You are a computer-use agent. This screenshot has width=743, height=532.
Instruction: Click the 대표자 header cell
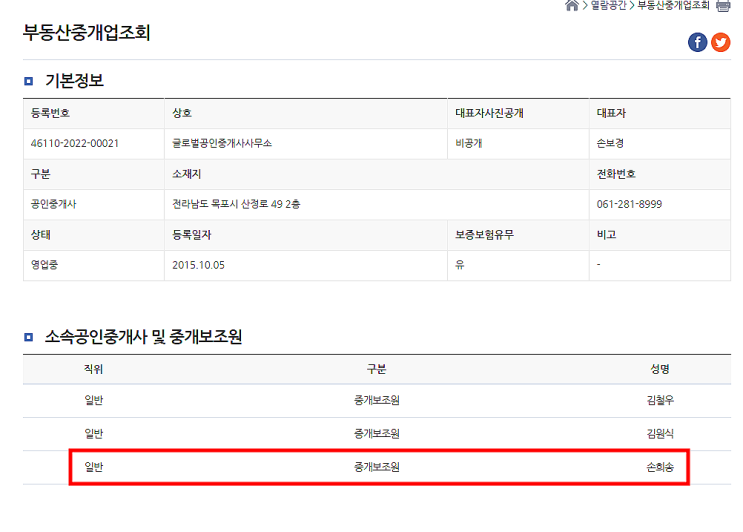coord(660,113)
